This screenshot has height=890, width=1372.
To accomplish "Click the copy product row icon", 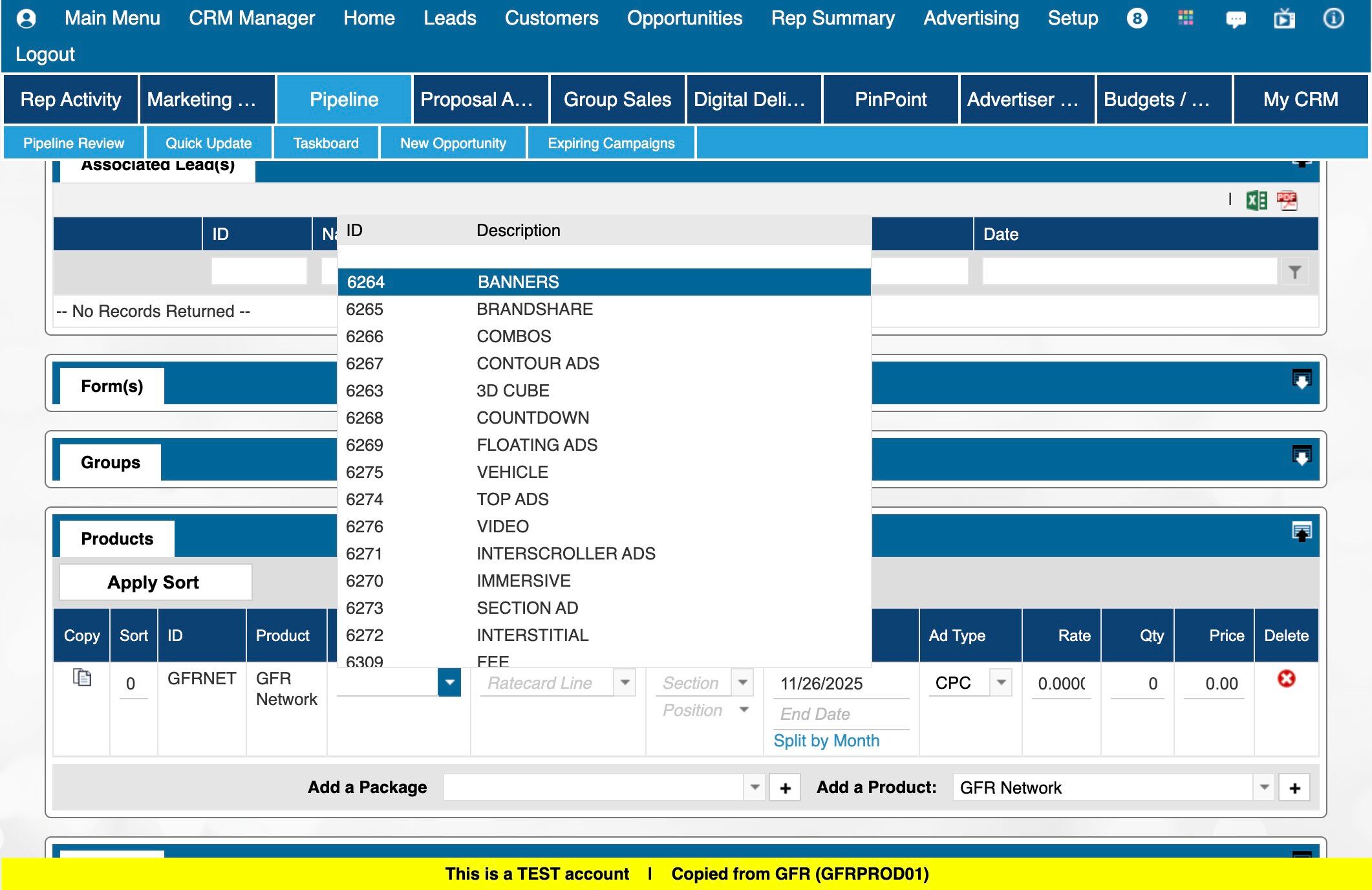I will coord(82,678).
